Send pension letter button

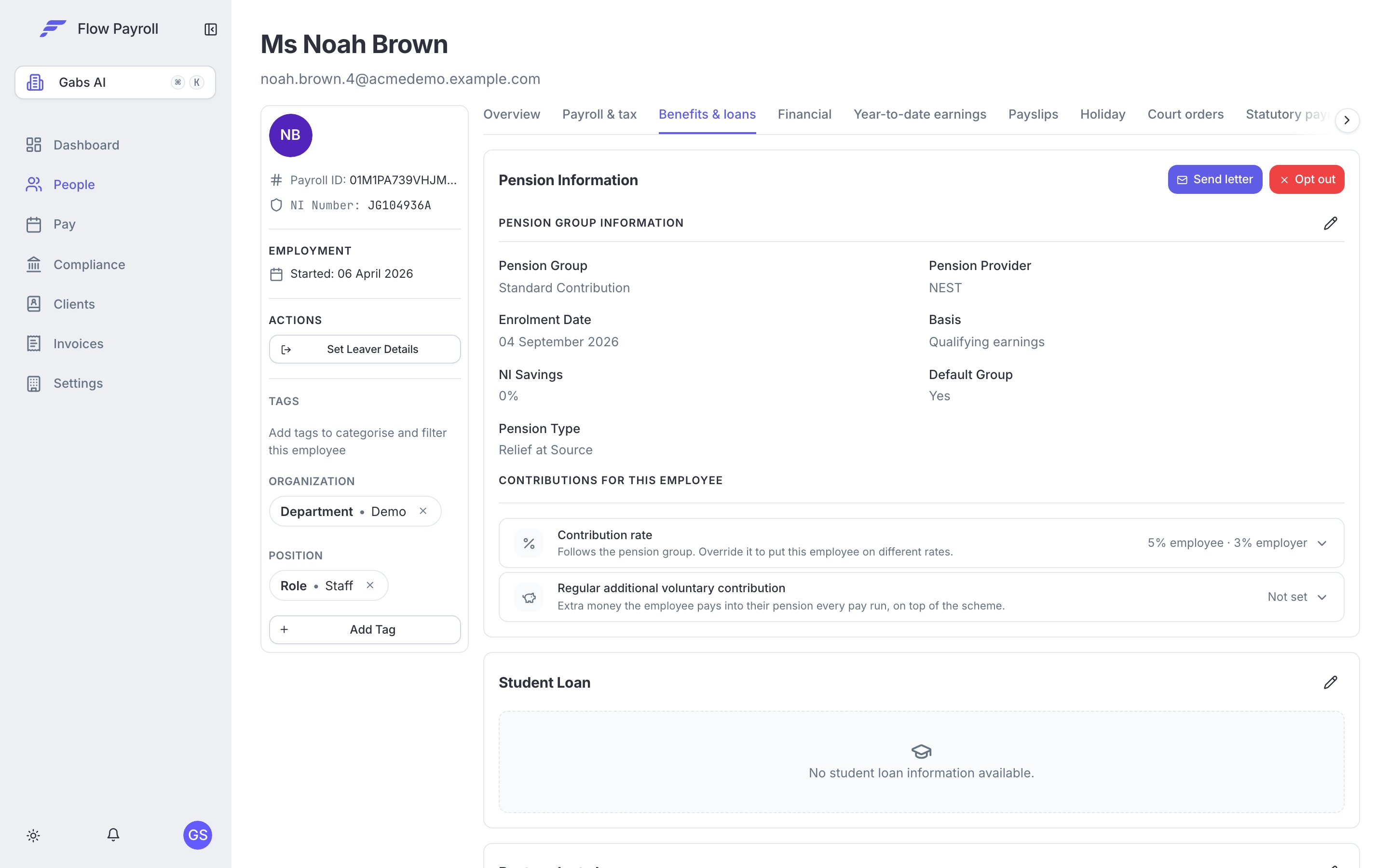click(1214, 179)
